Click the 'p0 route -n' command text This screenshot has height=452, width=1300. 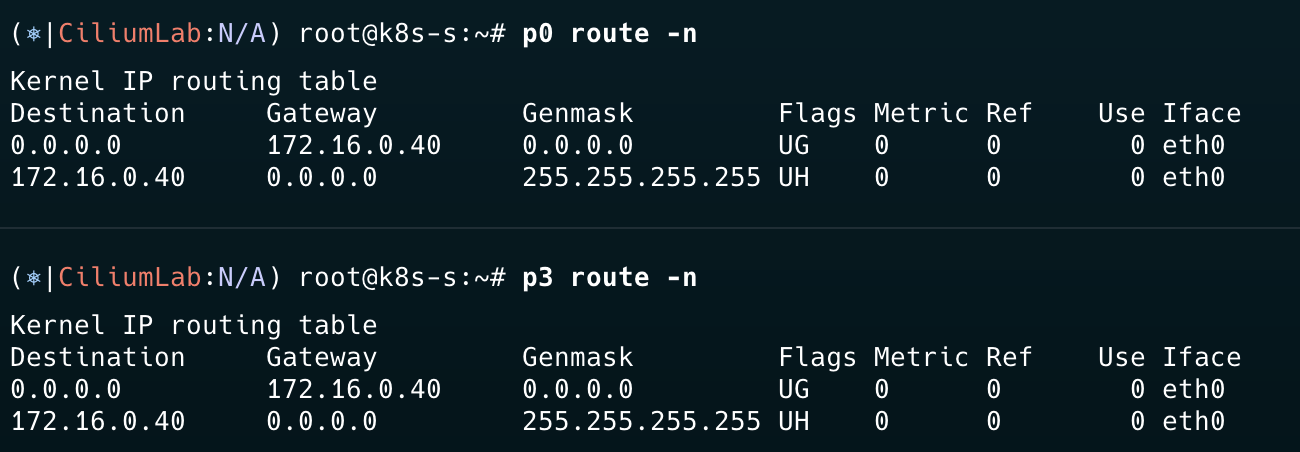(x=610, y=33)
